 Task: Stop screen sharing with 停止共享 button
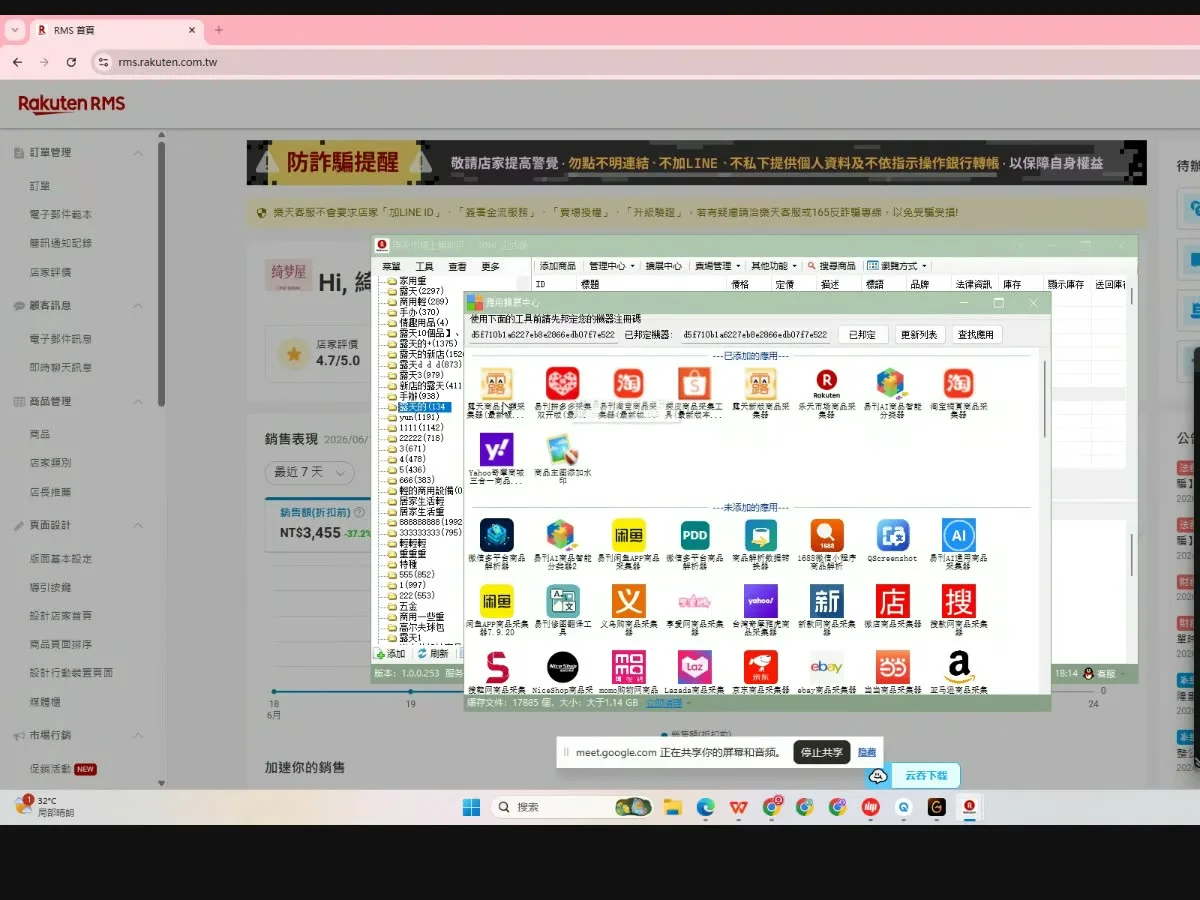click(x=822, y=752)
